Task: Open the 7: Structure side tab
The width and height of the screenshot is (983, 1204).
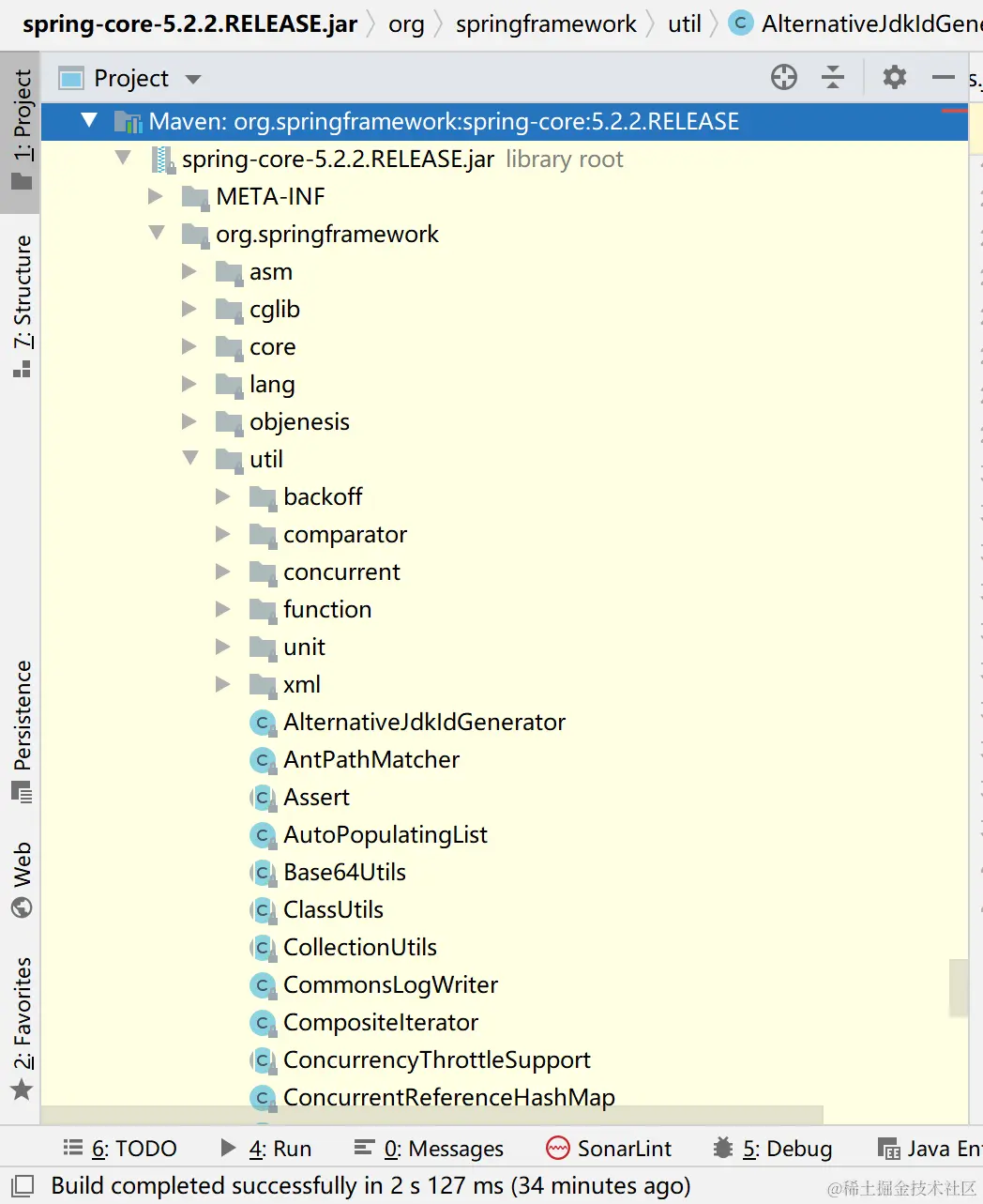Action: pyautogui.click(x=21, y=306)
